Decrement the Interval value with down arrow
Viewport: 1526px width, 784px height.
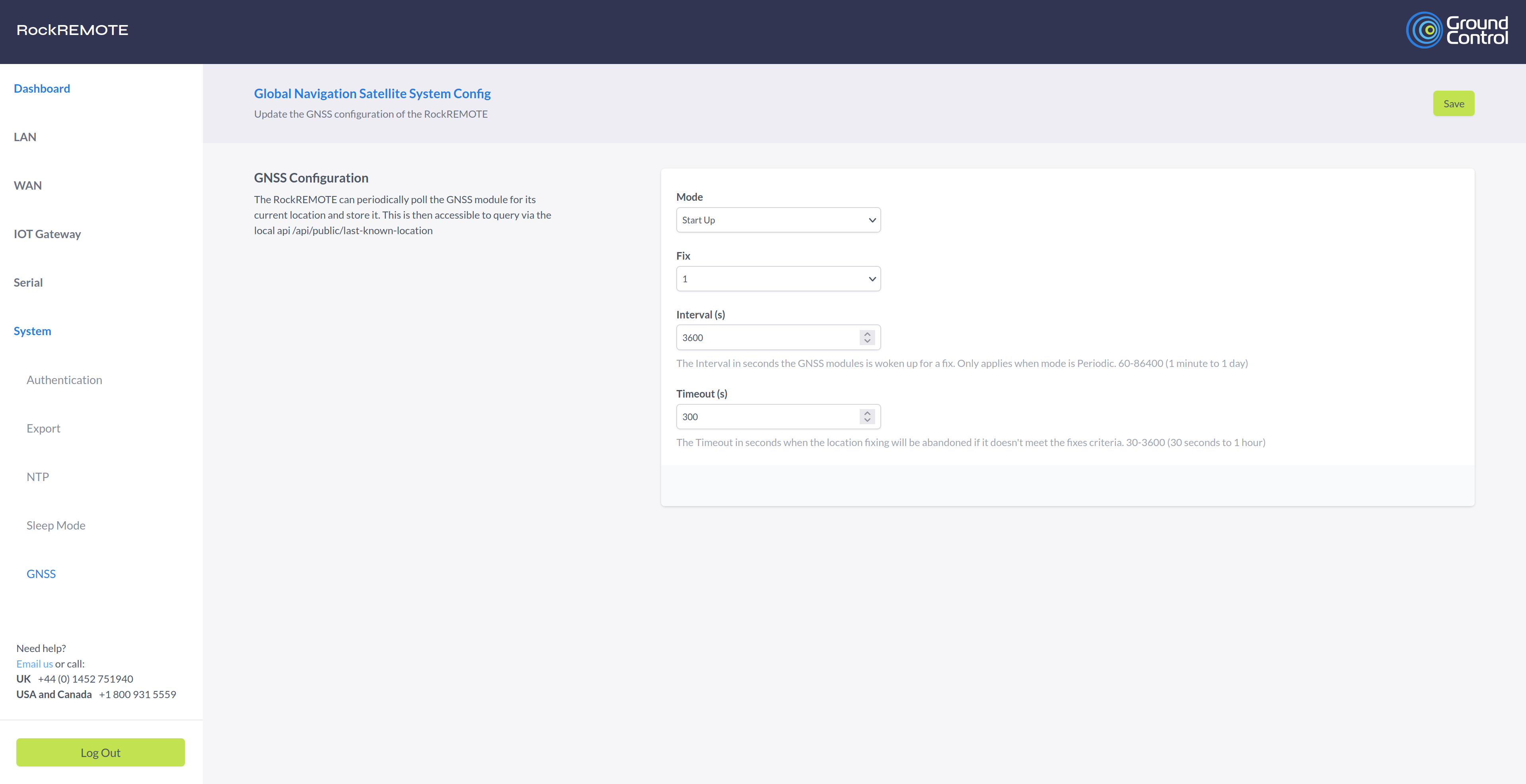pos(867,342)
